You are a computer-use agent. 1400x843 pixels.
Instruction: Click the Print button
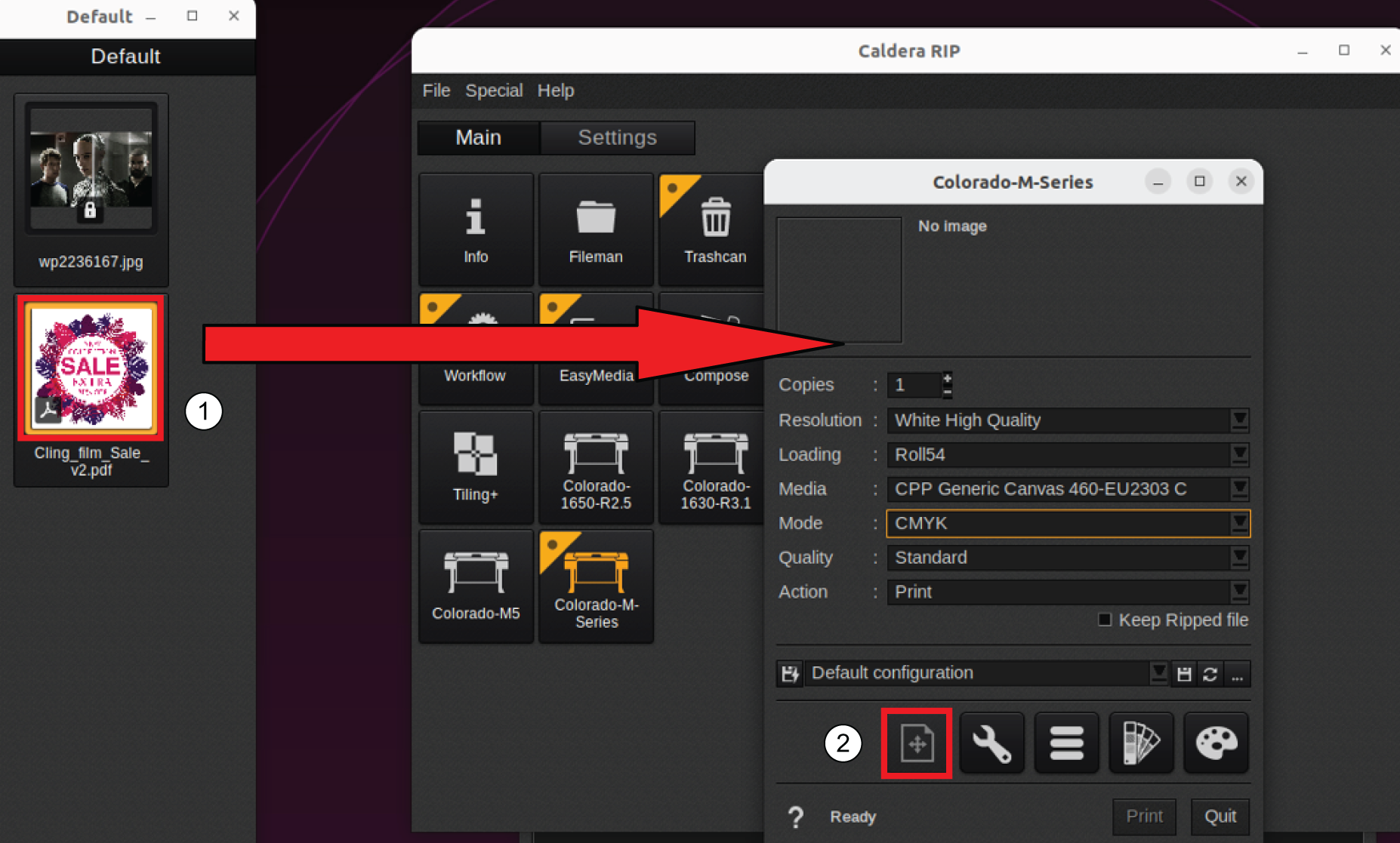(1144, 816)
